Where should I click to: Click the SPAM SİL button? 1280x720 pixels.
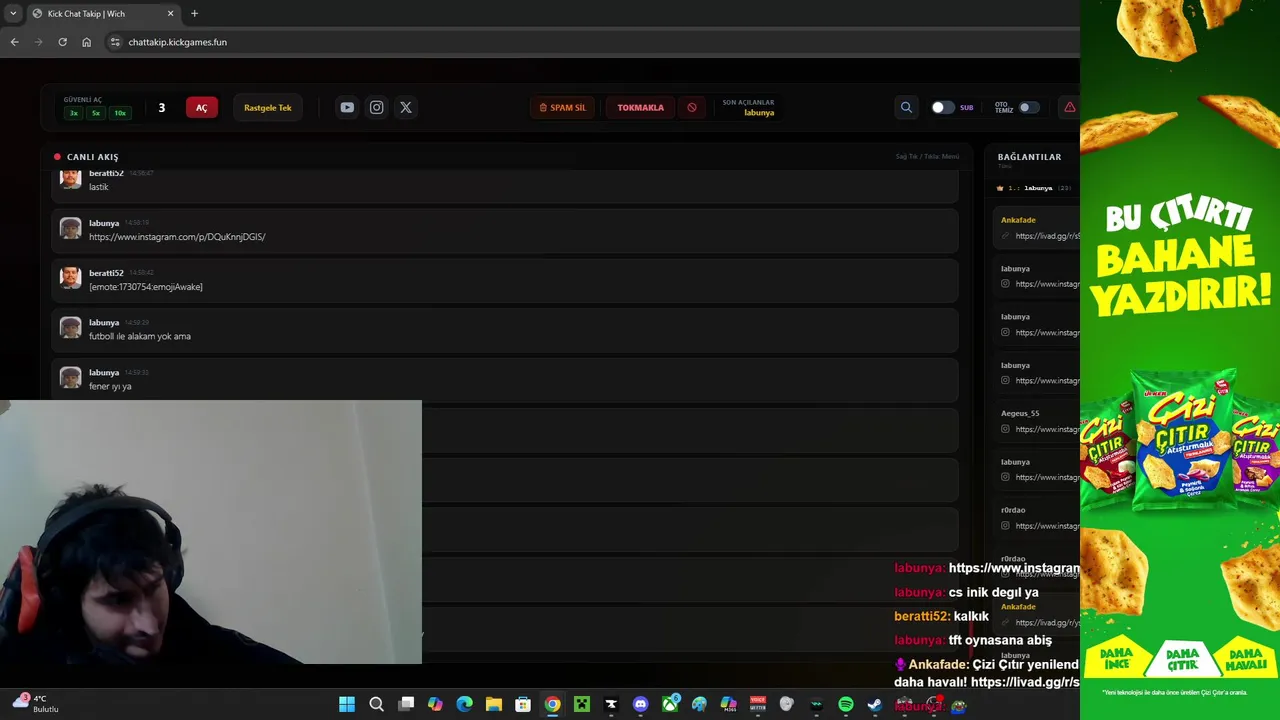562,107
